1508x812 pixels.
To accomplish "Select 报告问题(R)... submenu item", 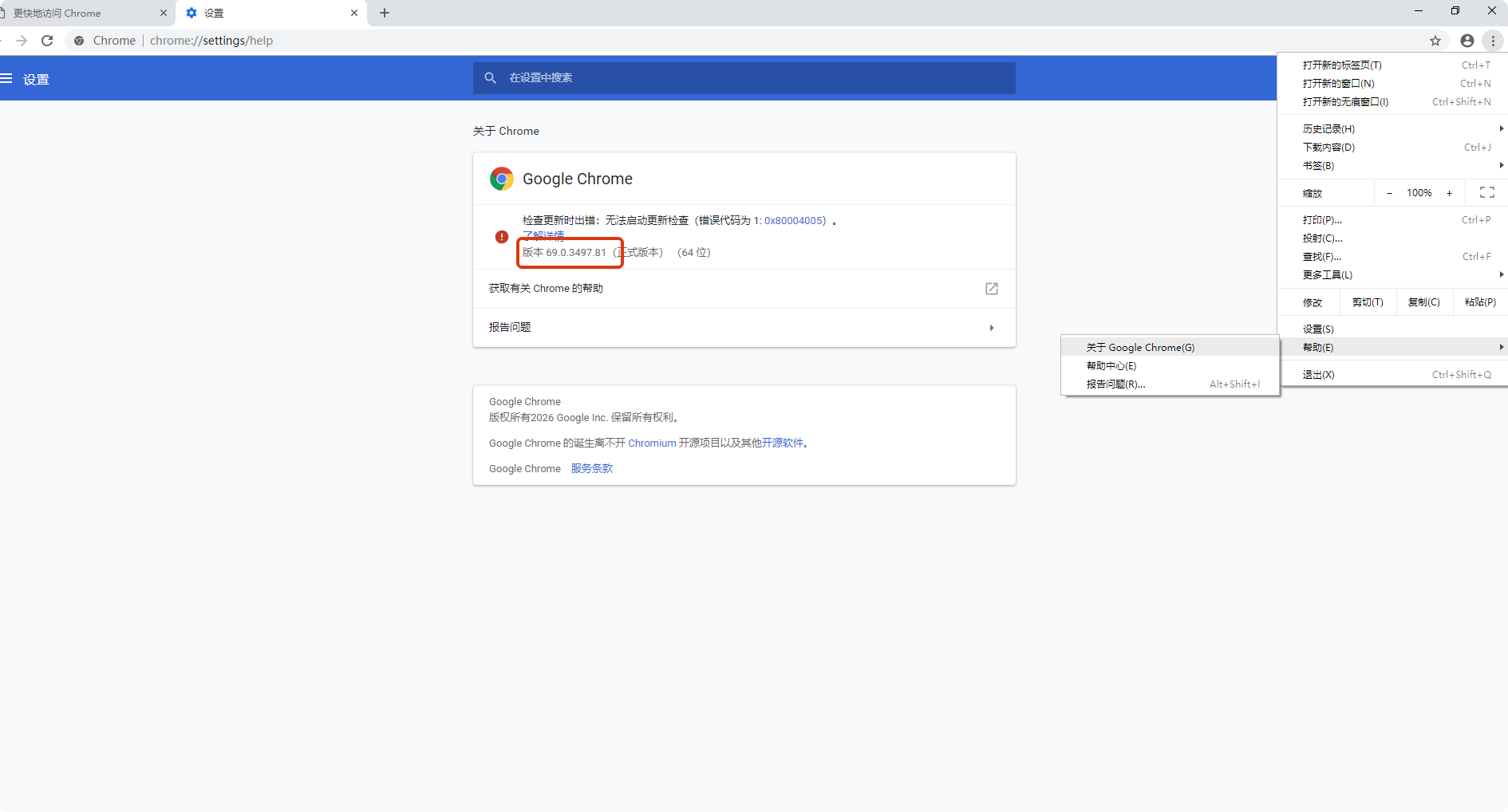I will click(1170, 384).
